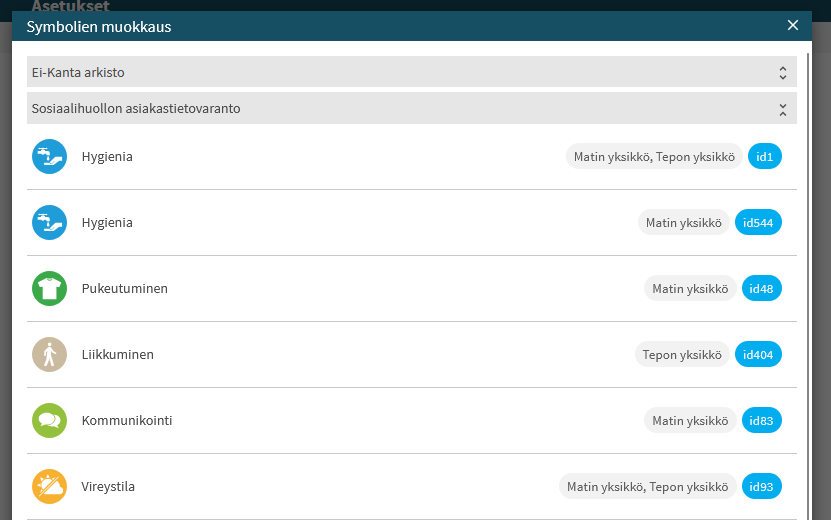Select the Kommunikointi speech bubbles icon
This screenshot has width=831, height=520.
point(49,420)
